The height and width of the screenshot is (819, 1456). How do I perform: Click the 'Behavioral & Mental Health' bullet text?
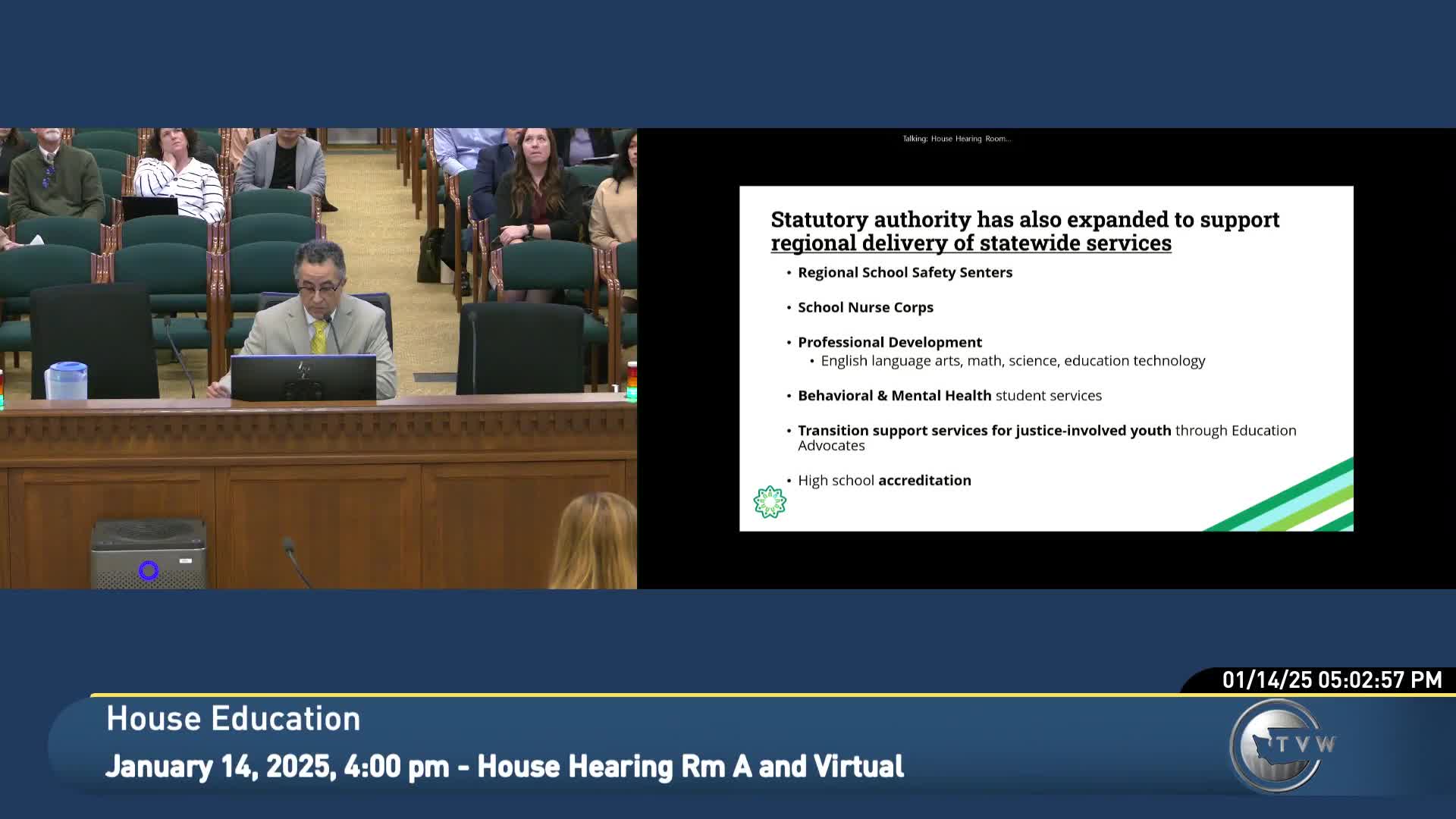(895, 396)
